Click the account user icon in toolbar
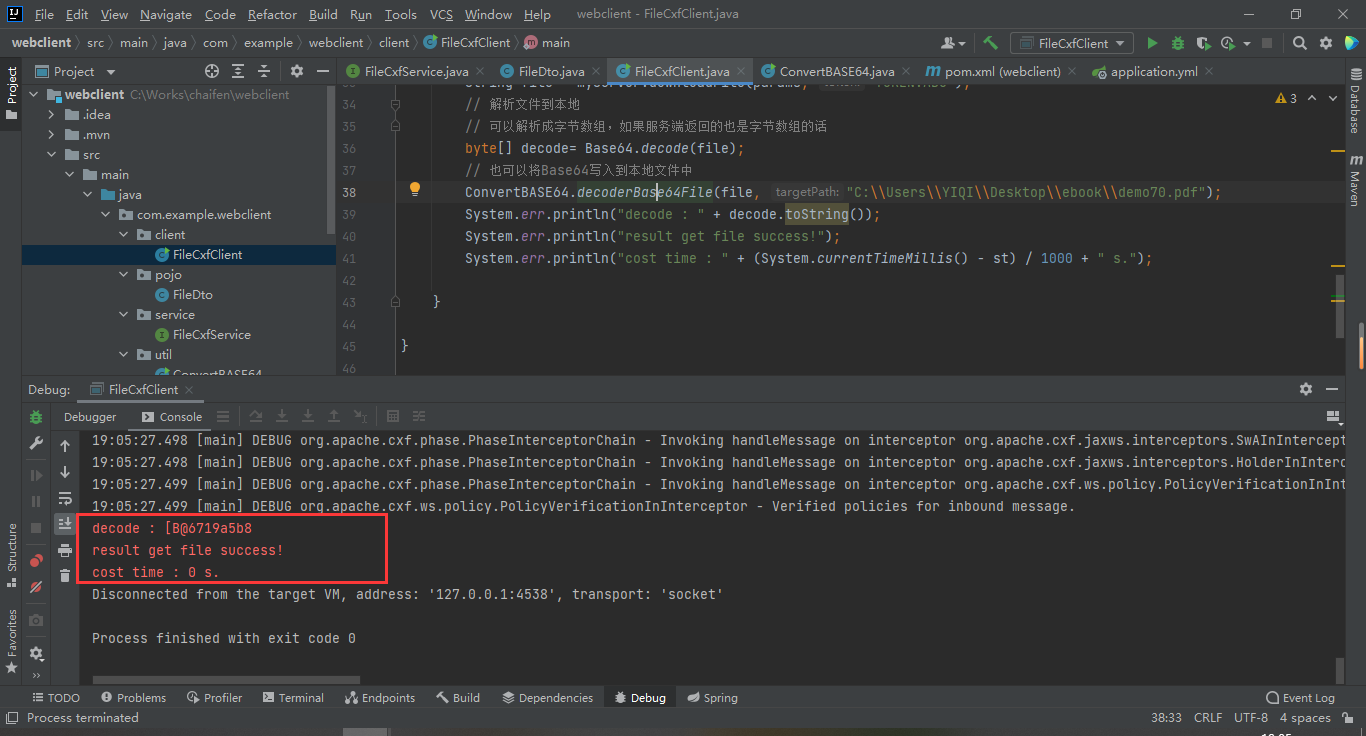 [953, 43]
